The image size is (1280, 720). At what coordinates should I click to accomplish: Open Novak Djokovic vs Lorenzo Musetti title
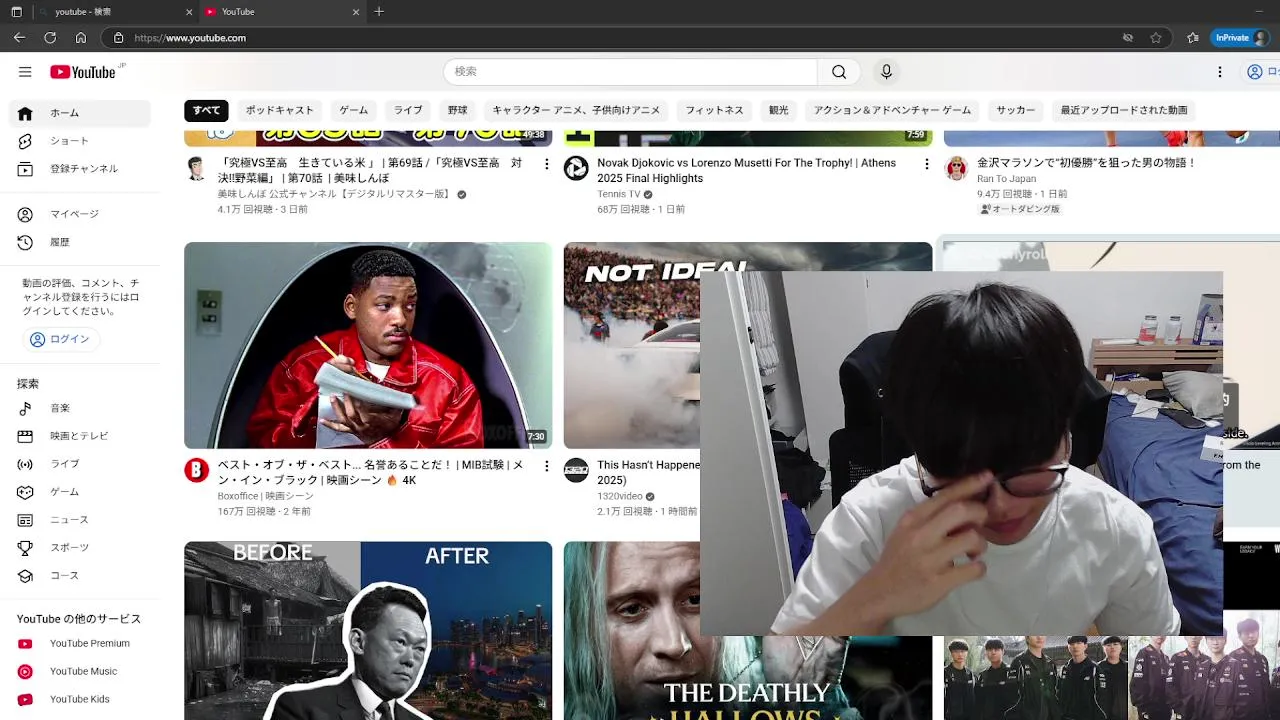click(747, 170)
